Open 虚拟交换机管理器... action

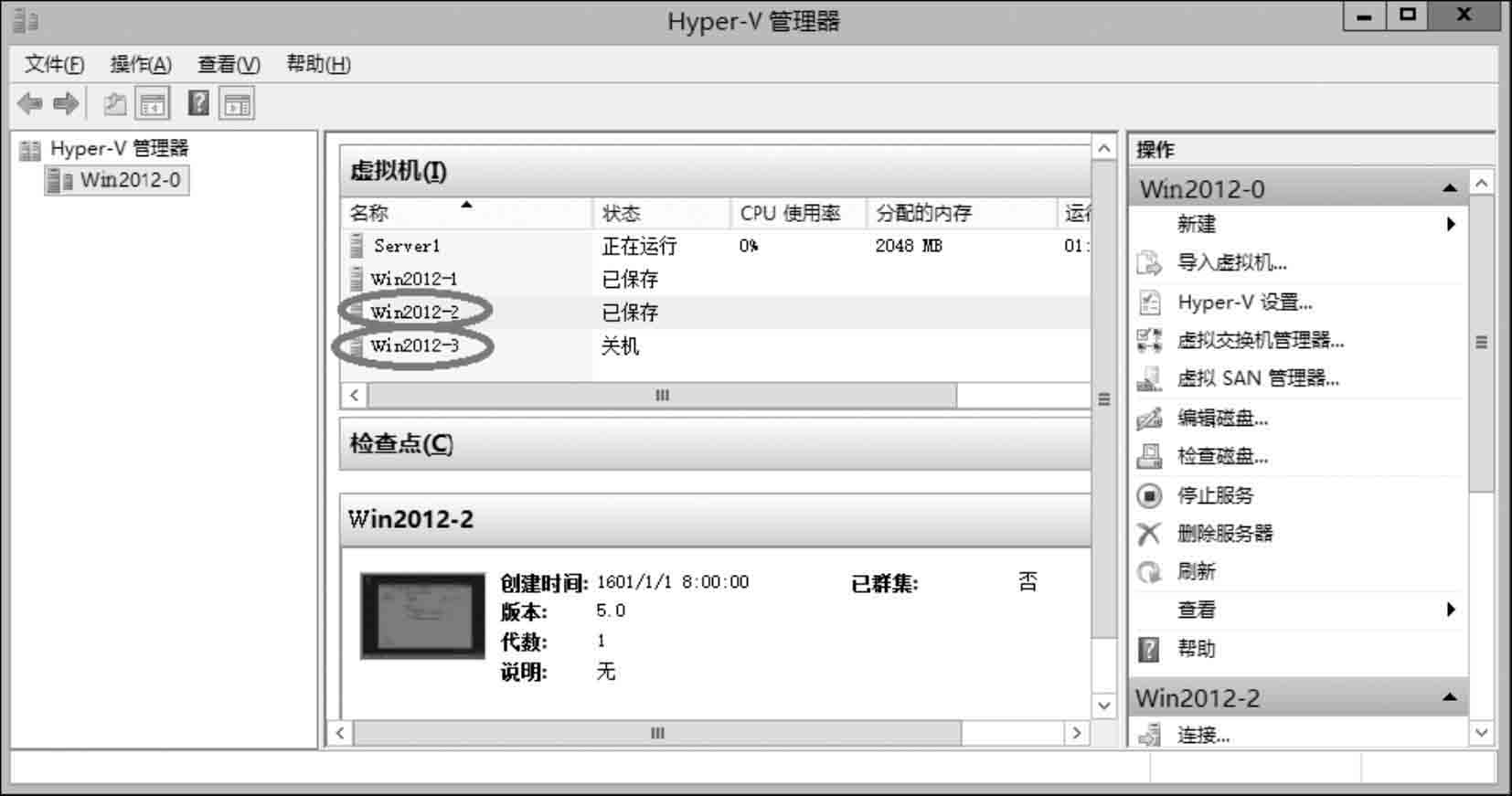[1260, 341]
